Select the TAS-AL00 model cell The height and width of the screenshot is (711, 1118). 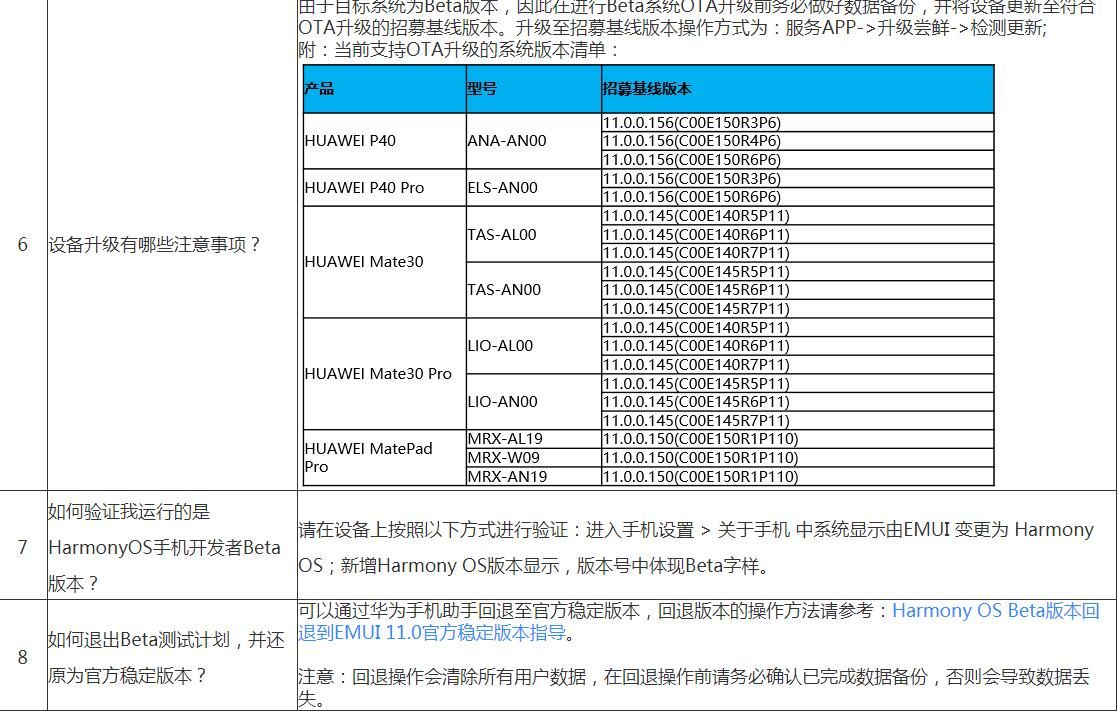533,235
